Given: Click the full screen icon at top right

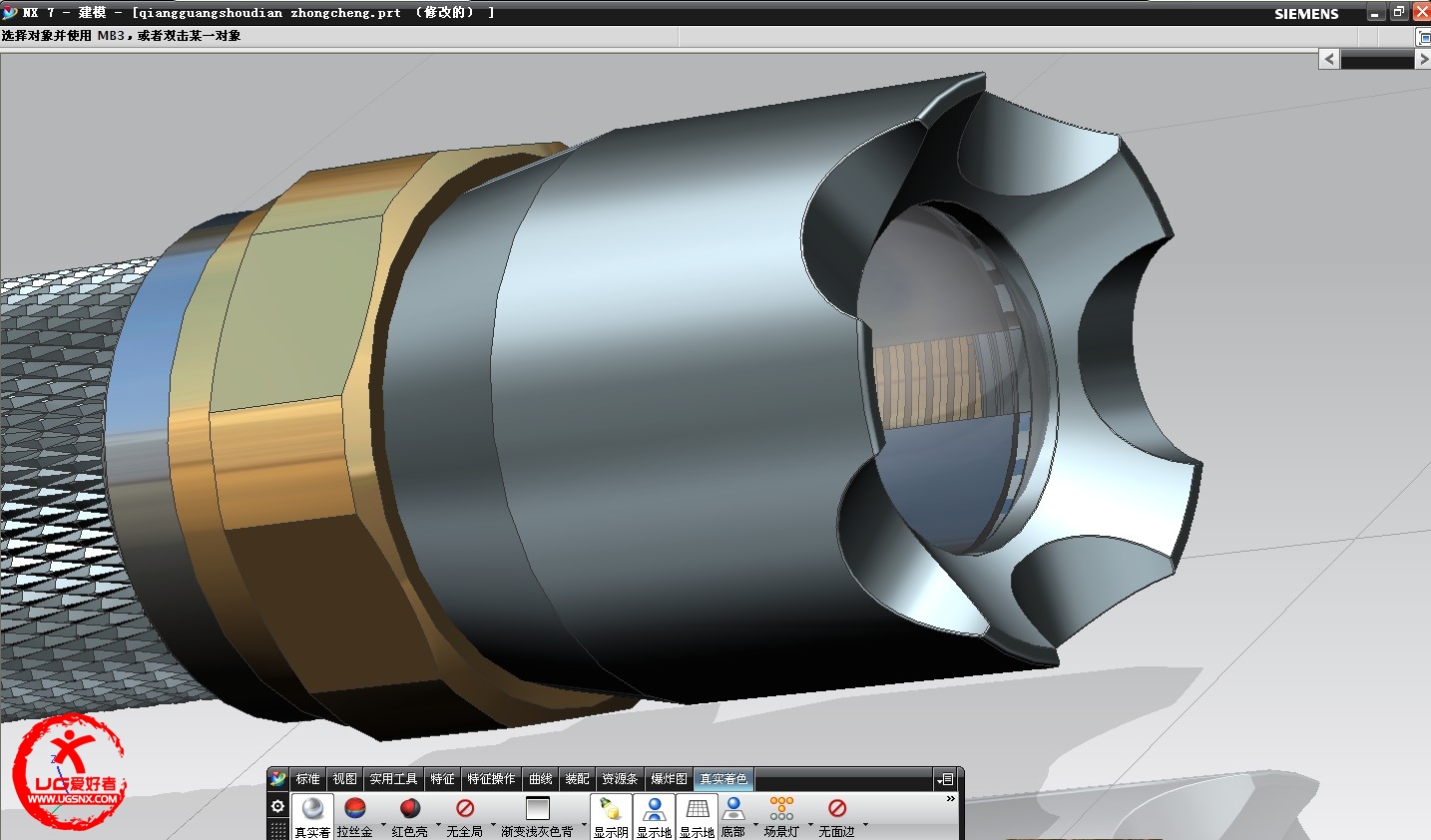Looking at the screenshot, I should pyautogui.click(x=1423, y=37).
